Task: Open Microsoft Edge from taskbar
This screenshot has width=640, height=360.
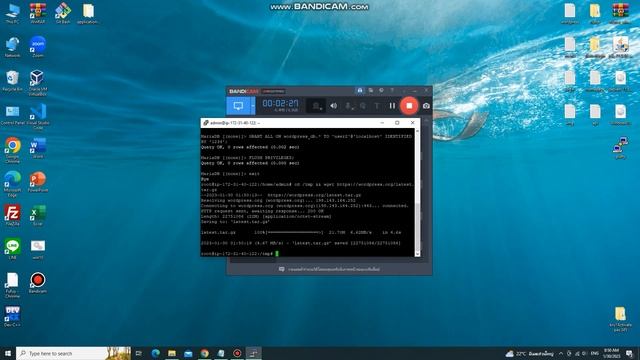Action: [156, 353]
